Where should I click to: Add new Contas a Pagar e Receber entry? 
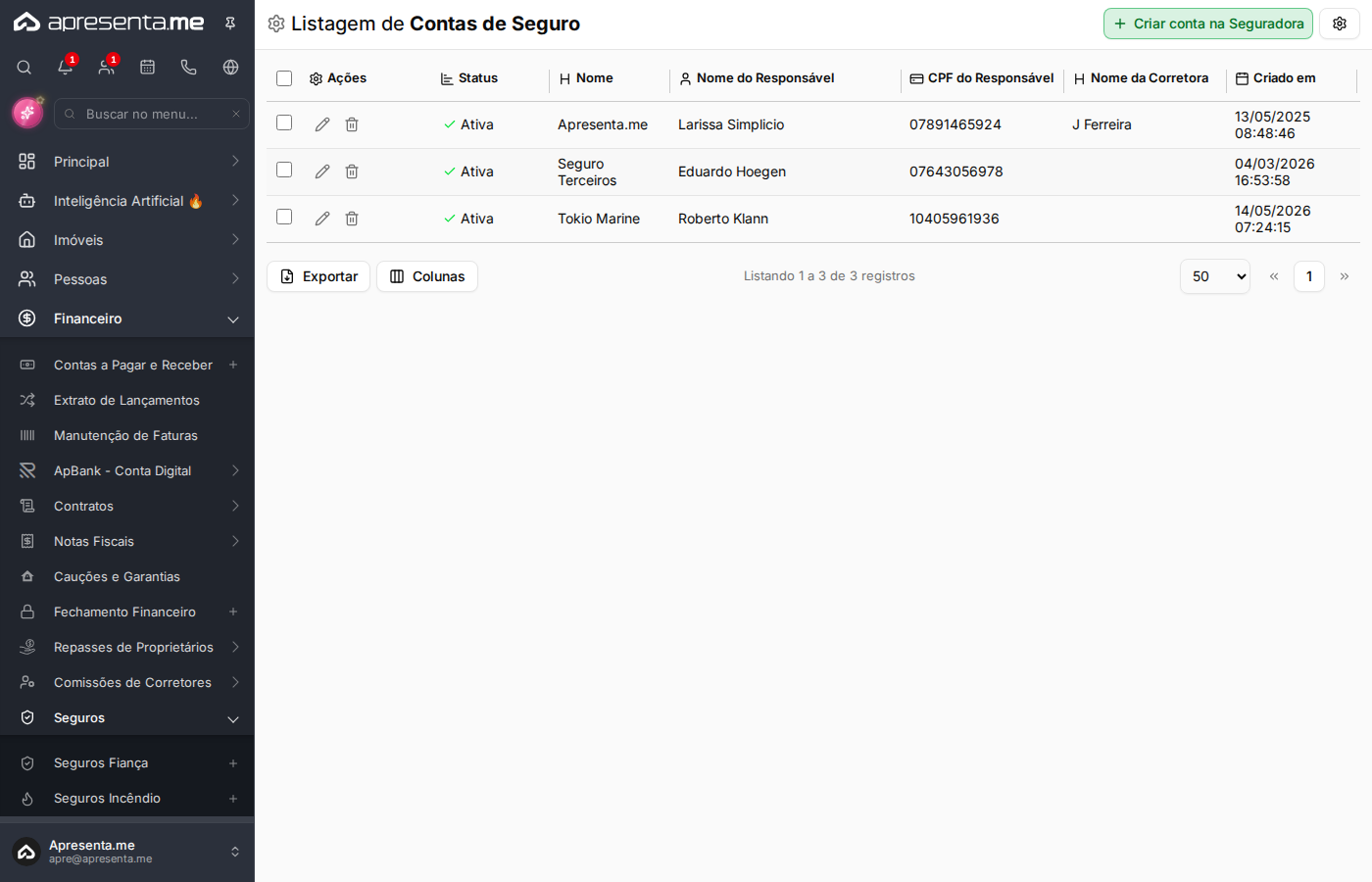tap(233, 365)
